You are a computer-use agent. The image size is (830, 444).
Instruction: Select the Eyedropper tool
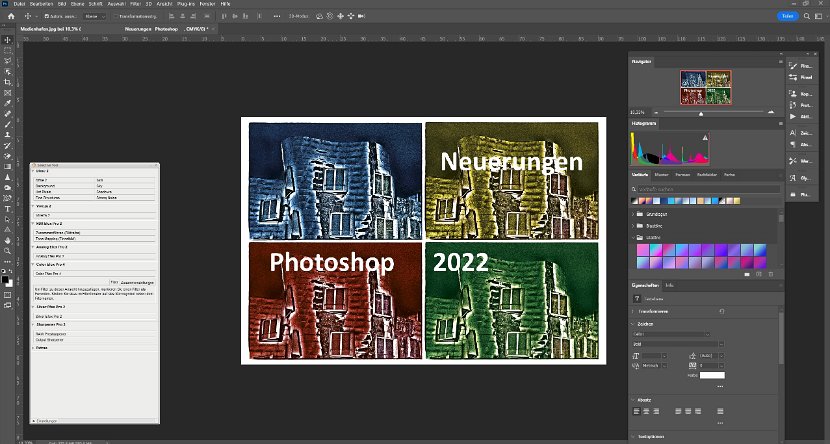7,104
